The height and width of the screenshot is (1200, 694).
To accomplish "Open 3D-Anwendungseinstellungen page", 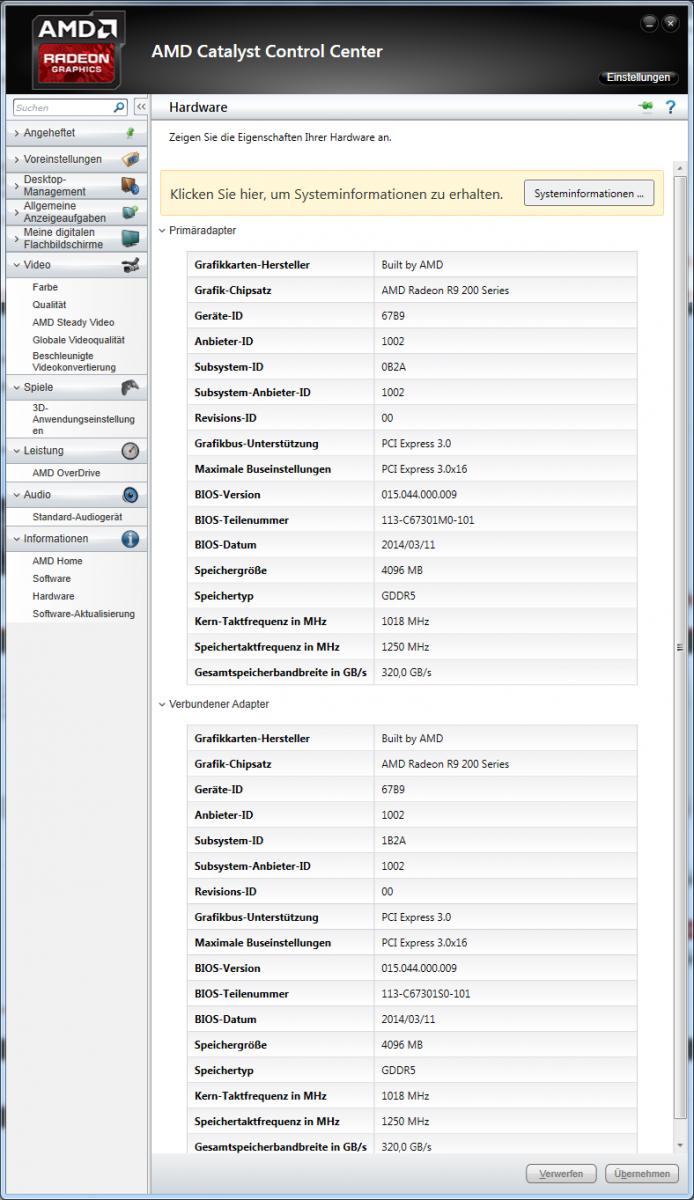I will pyautogui.click(x=83, y=419).
